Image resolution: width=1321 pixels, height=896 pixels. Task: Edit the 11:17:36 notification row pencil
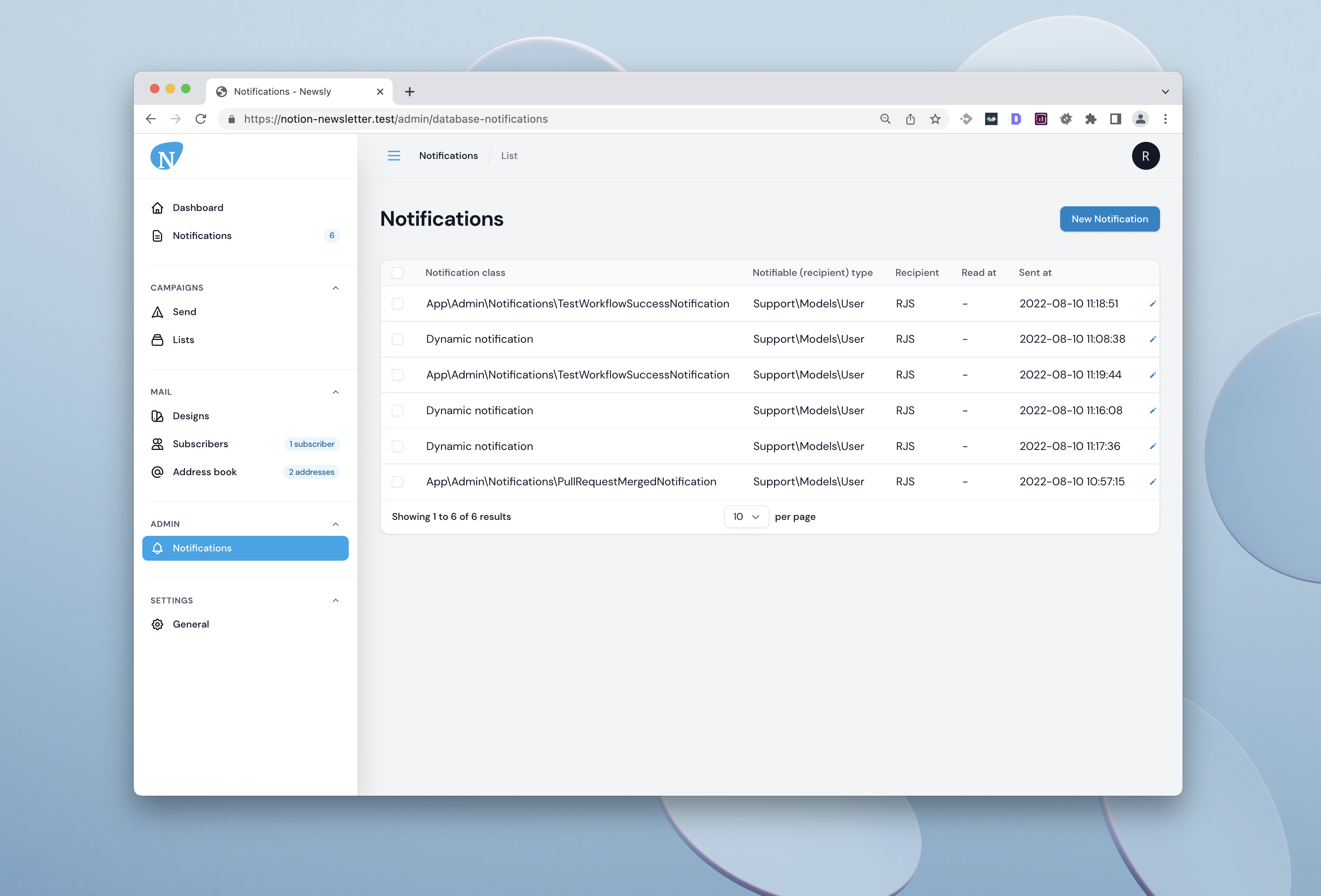click(1152, 446)
